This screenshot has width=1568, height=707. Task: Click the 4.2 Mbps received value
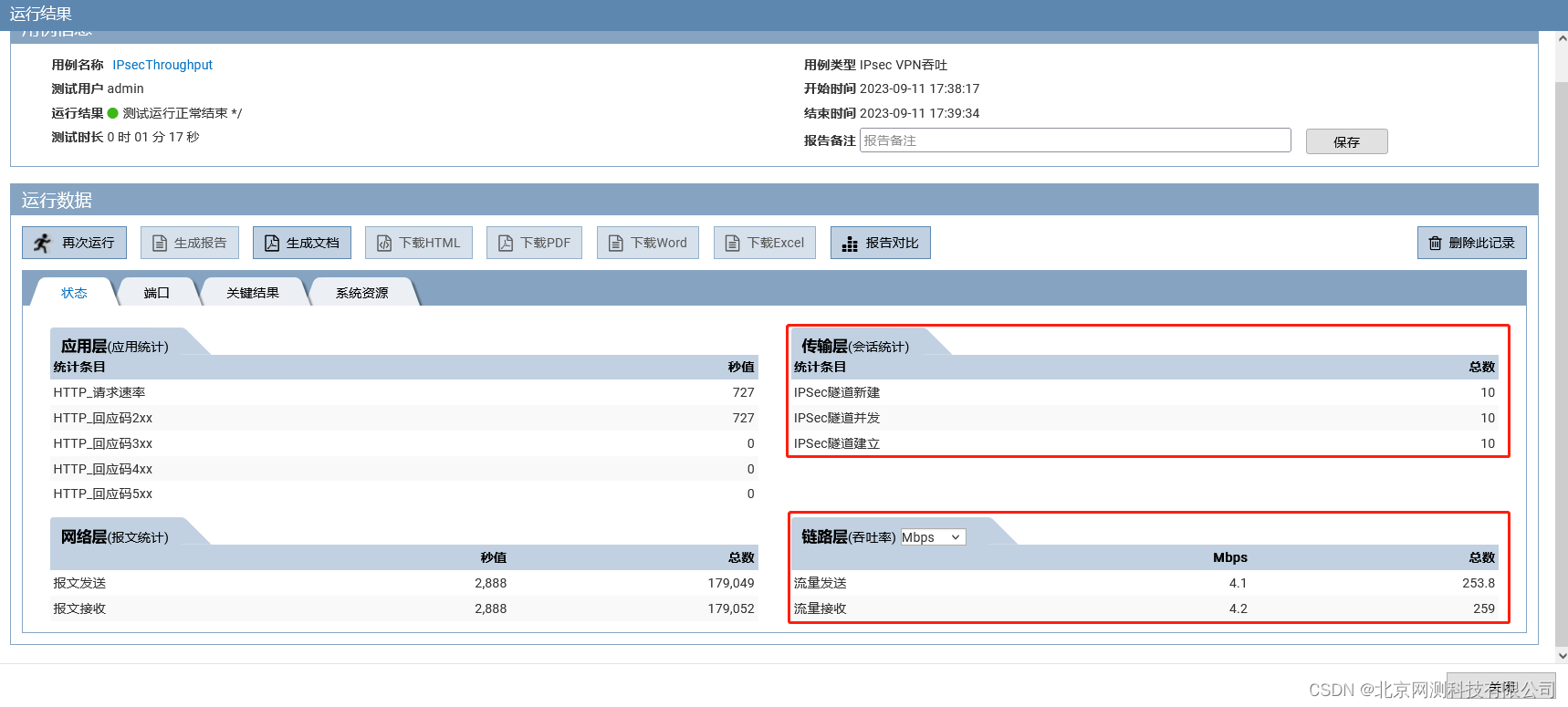click(x=1238, y=608)
